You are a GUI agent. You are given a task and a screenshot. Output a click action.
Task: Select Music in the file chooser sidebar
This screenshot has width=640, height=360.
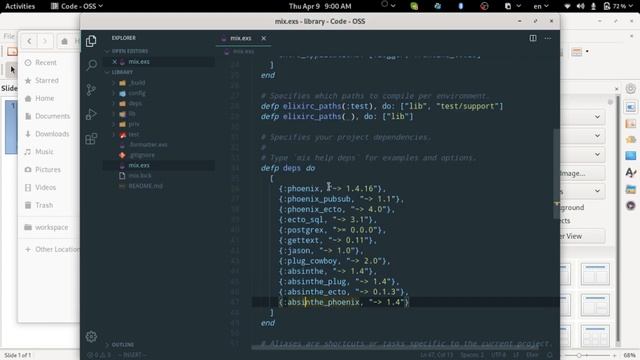pyautogui.click(x=44, y=152)
